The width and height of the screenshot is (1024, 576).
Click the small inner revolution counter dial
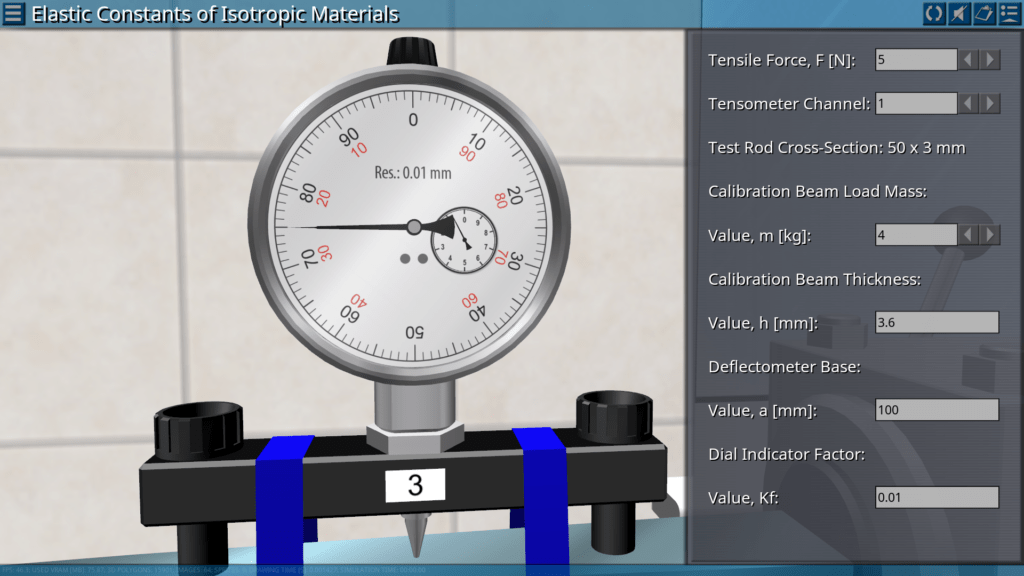coord(463,241)
